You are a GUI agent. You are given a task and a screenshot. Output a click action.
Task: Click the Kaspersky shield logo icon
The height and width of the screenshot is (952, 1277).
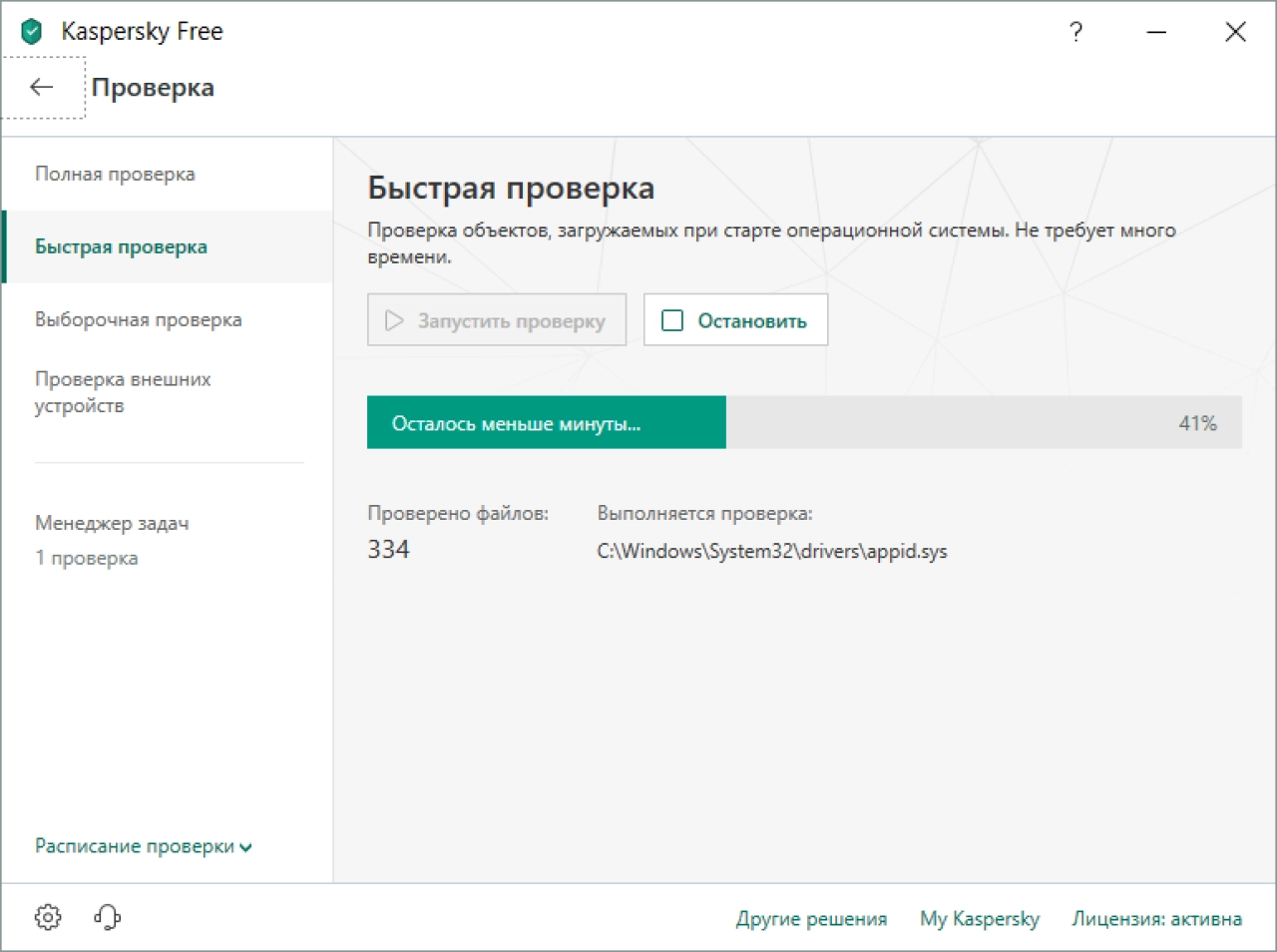pos(32,32)
